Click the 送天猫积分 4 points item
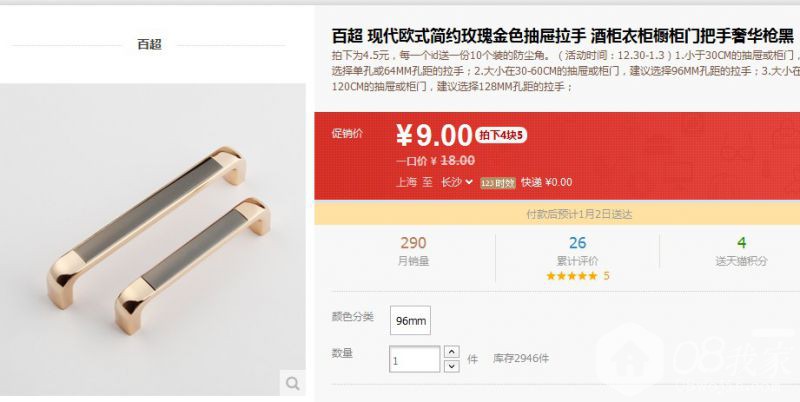This screenshot has height=402, width=800. (741, 251)
